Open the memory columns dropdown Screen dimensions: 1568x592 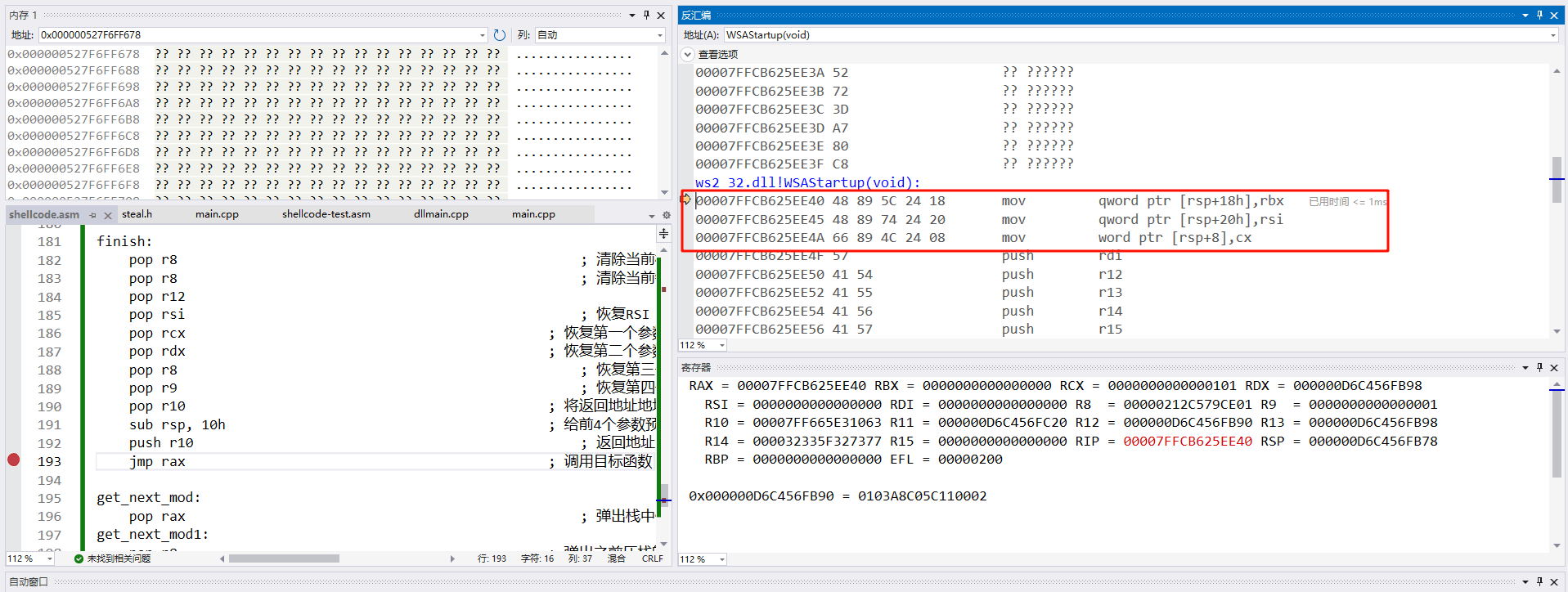(x=659, y=35)
